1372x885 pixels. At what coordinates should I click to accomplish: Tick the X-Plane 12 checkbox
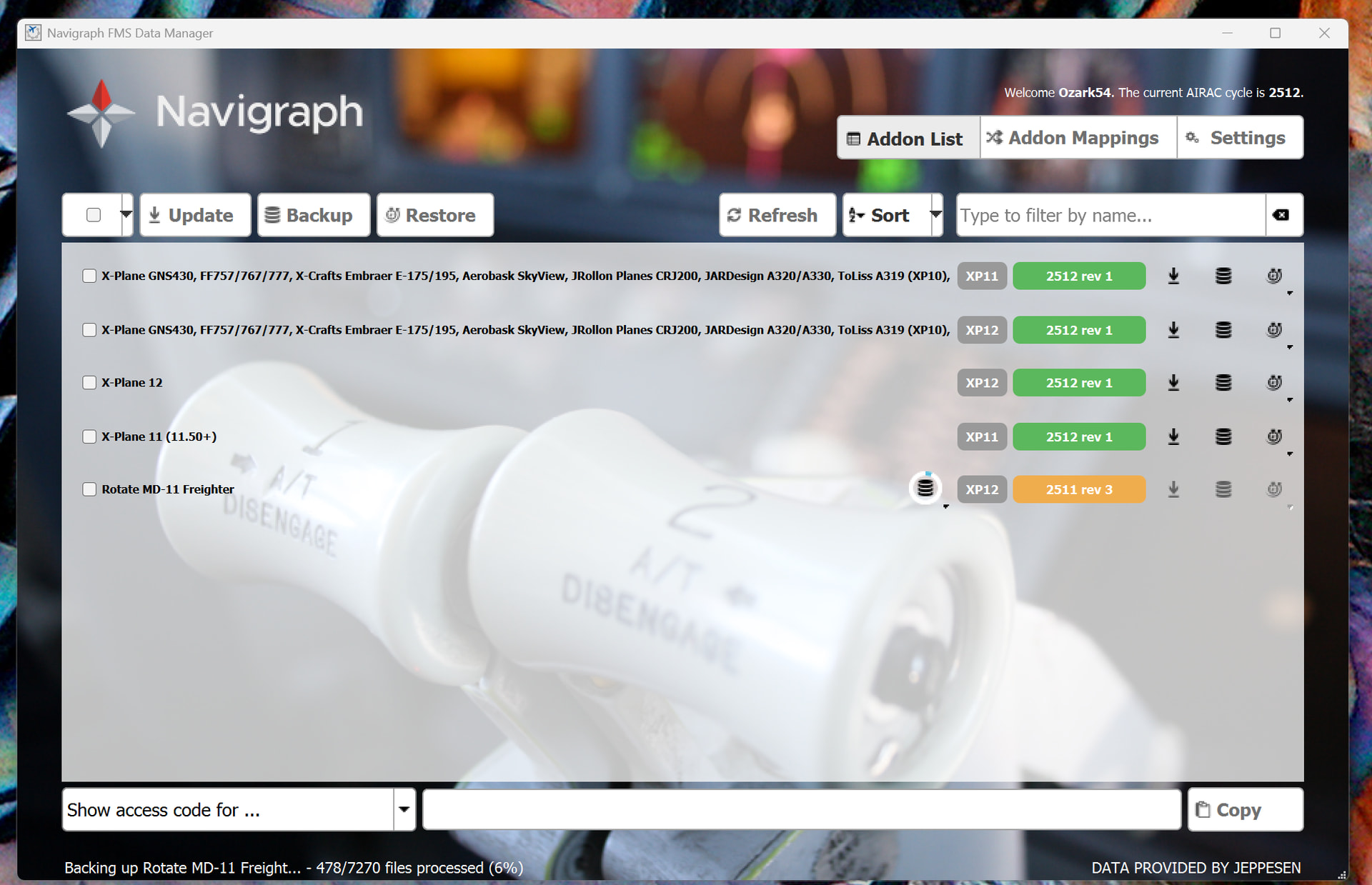click(89, 383)
